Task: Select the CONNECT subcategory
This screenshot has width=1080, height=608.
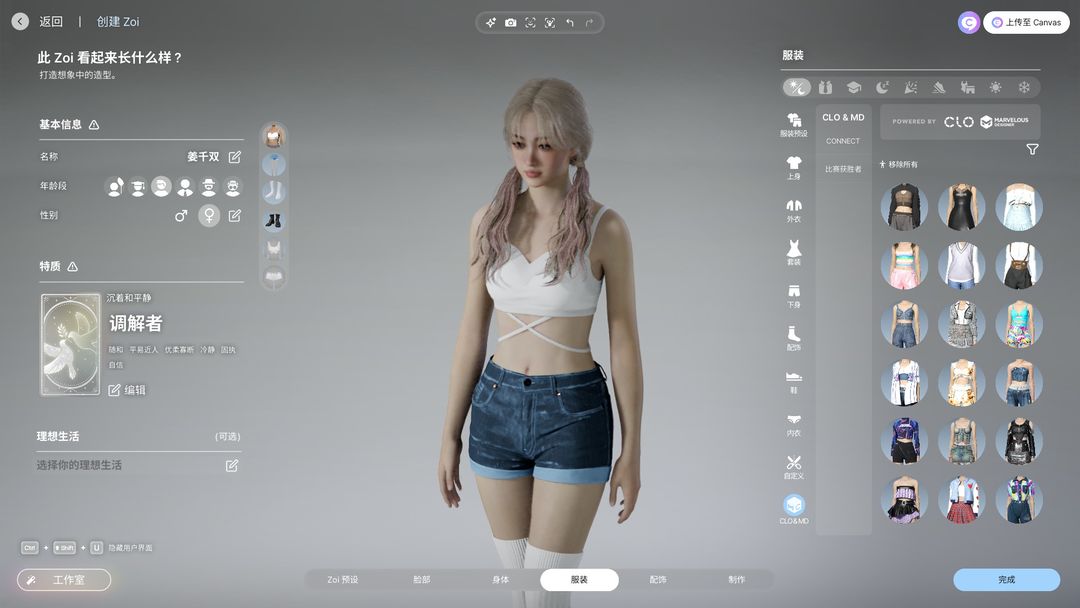Action: [843, 141]
